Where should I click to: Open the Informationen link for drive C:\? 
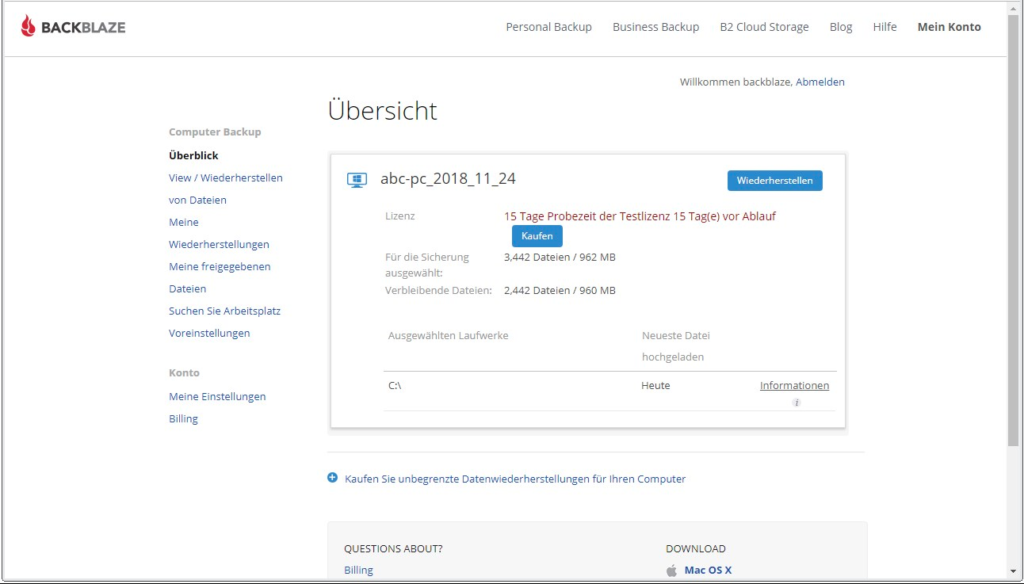click(x=794, y=385)
